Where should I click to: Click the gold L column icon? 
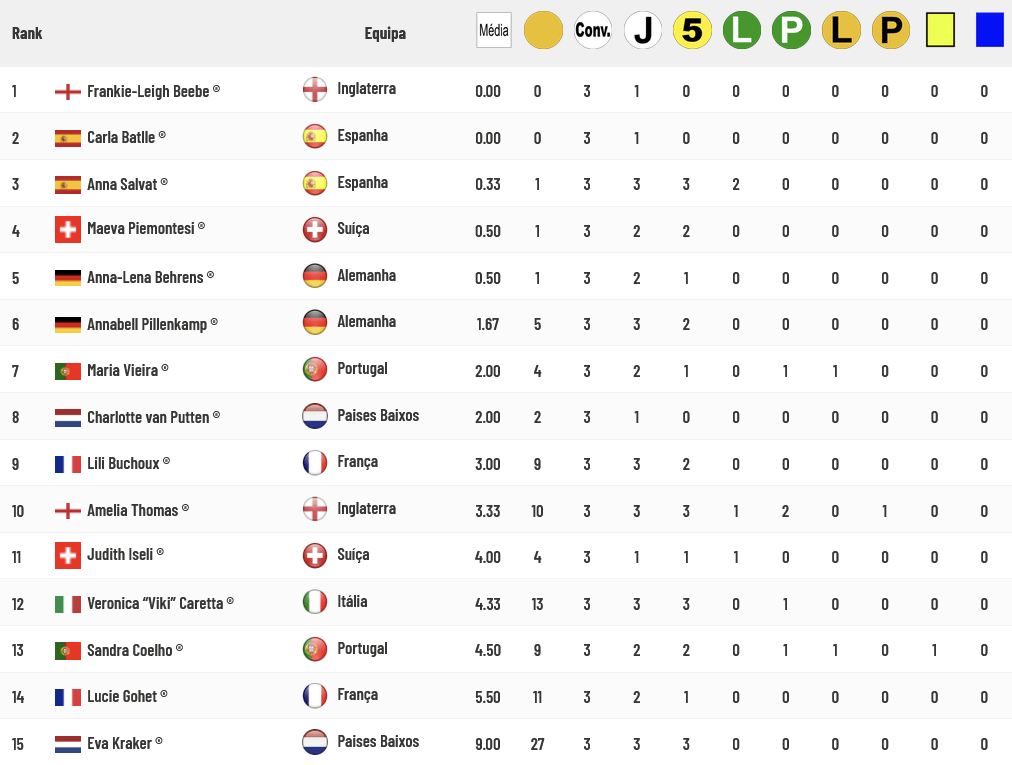pyautogui.click(x=841, y=30)
